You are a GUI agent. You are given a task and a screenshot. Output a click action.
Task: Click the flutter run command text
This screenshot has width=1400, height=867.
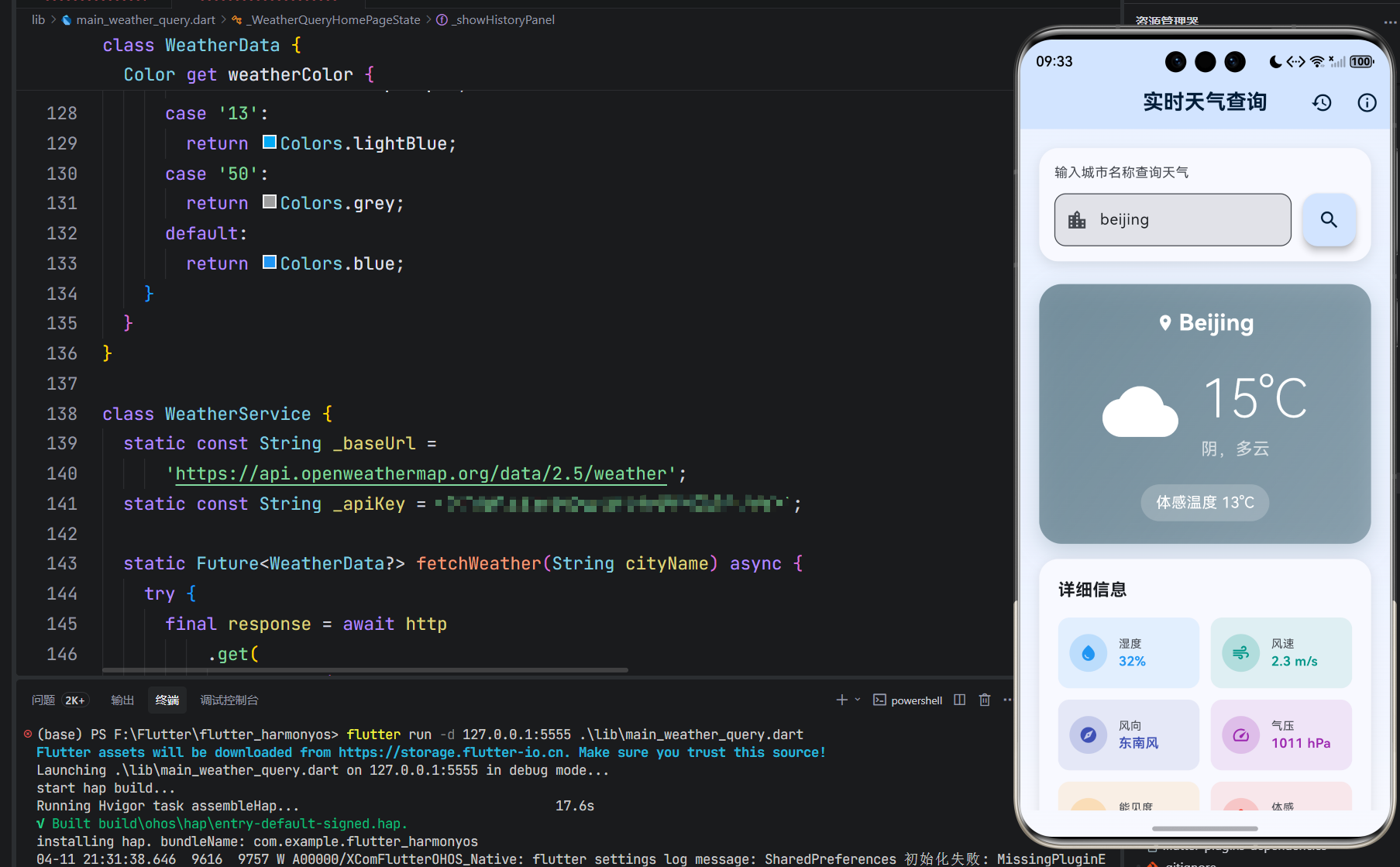[x=575, y=735]
